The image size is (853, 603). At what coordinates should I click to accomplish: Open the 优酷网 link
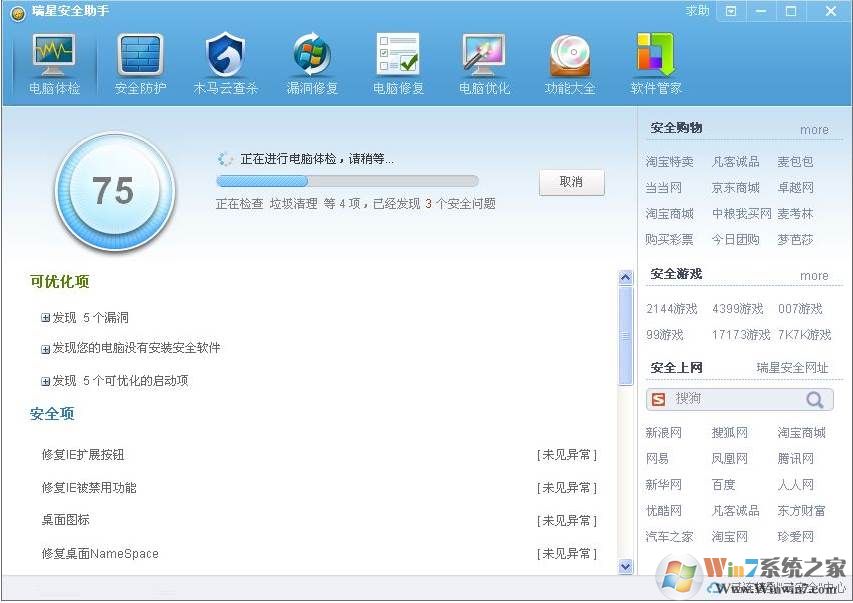(x=663, y=510)
